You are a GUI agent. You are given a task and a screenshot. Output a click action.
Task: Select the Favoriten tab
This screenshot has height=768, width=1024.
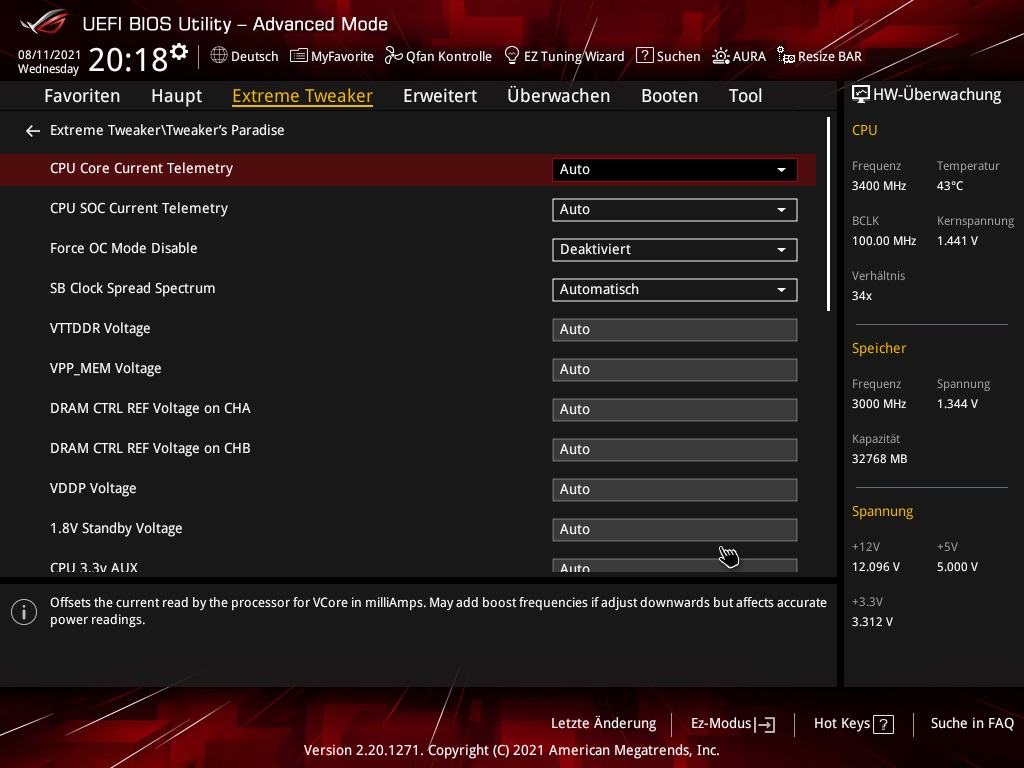tap(82, 95)
